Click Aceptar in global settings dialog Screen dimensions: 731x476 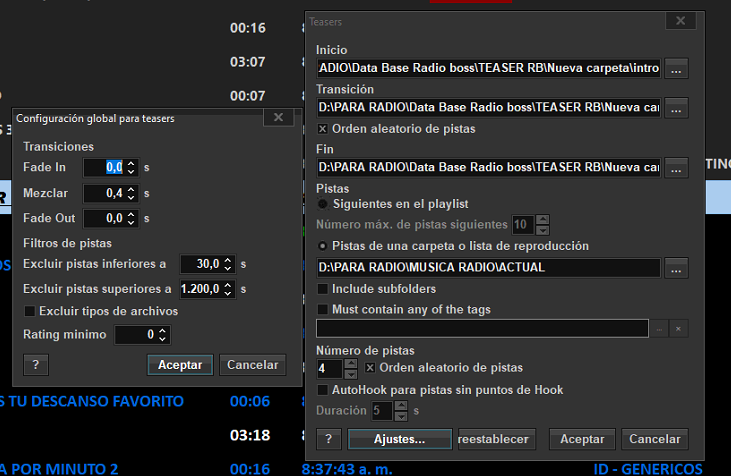[x=180, y=365]
